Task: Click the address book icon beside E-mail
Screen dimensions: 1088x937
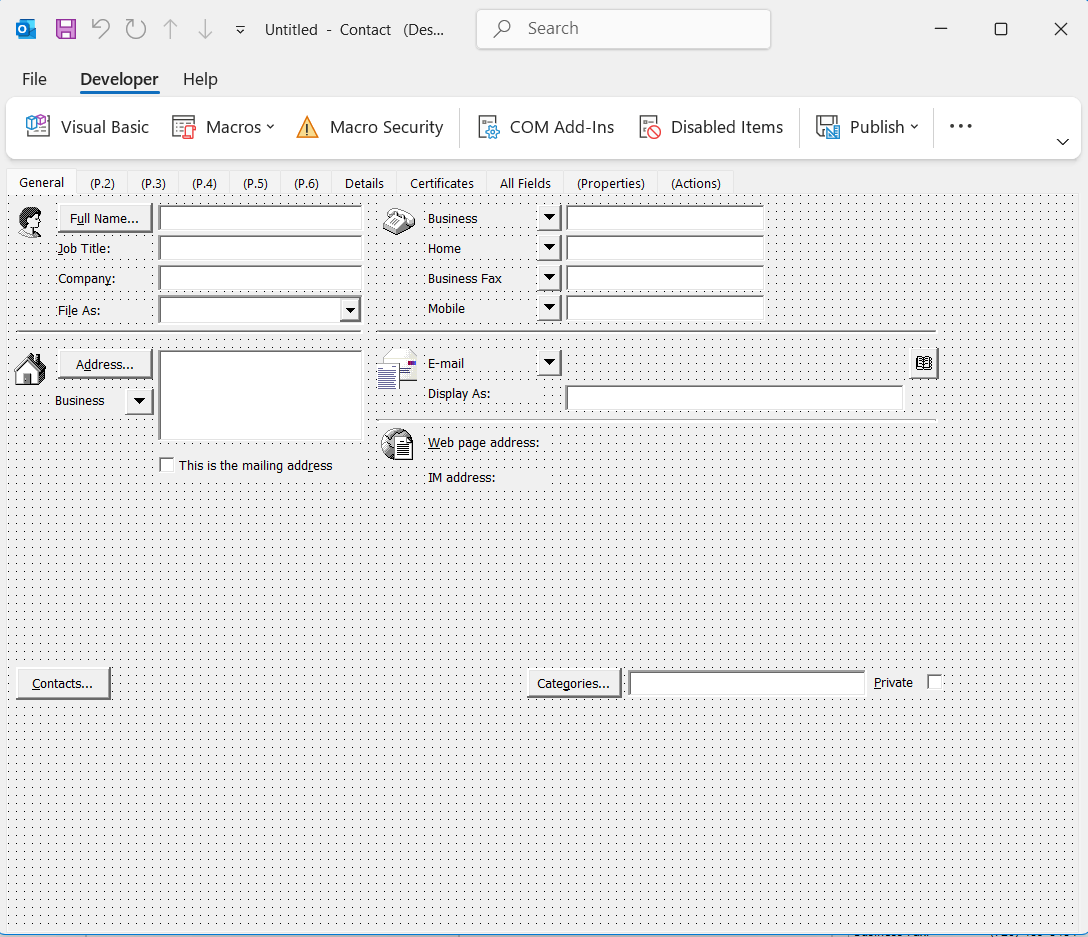Action: [x=924, y=363]
